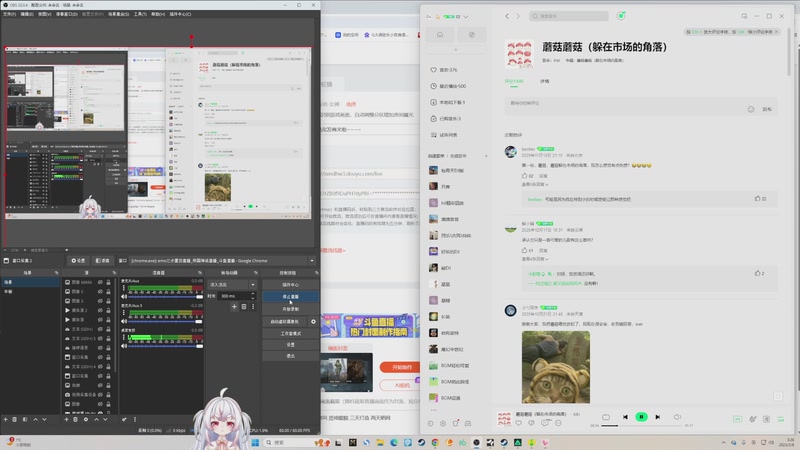Viewport: 800px width, 450px height.
Task: Open the 工具(T) menu in OBS
Action: (x=140, y=14)
